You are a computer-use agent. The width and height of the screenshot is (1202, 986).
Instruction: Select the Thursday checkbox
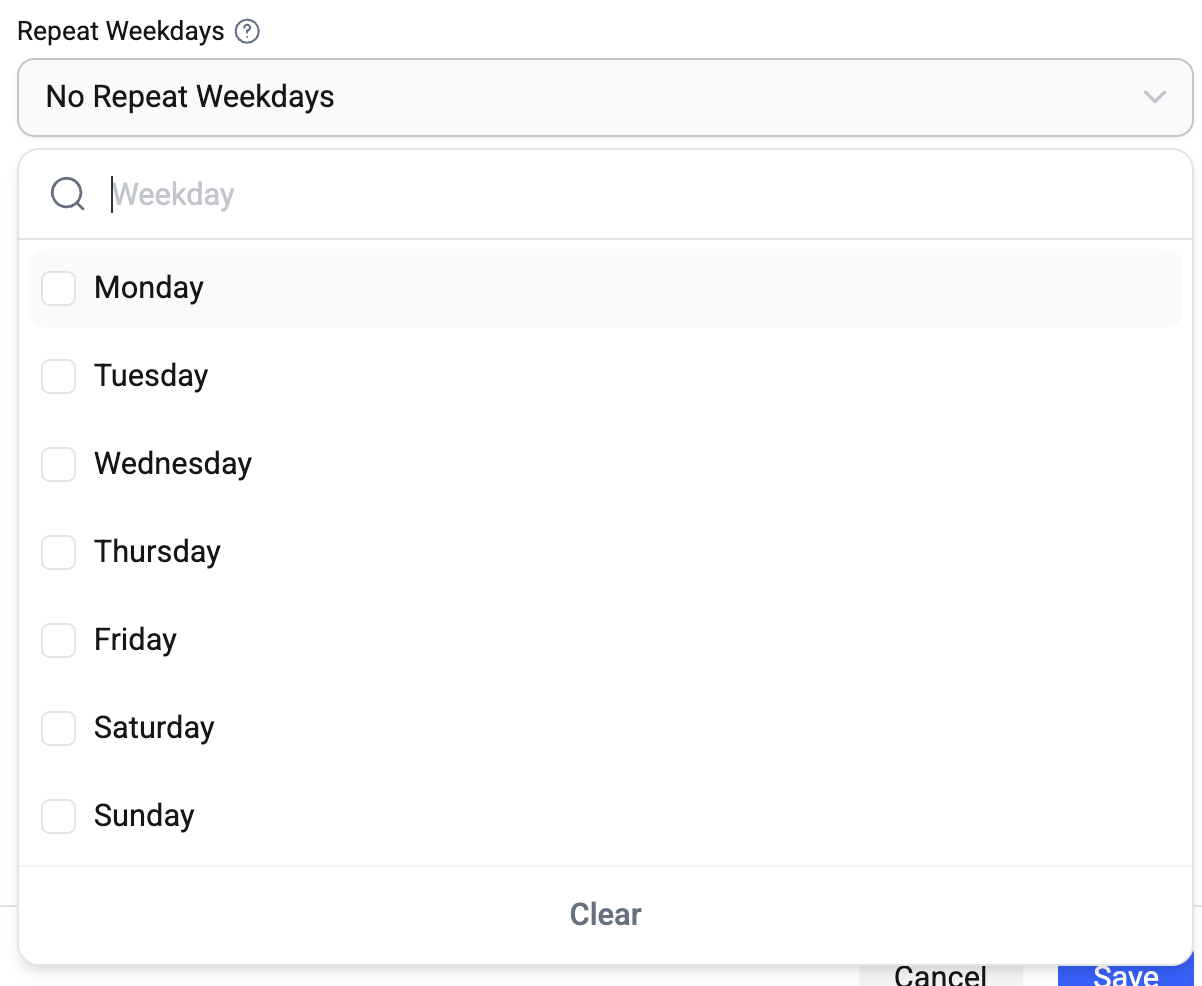click(59, 553)
